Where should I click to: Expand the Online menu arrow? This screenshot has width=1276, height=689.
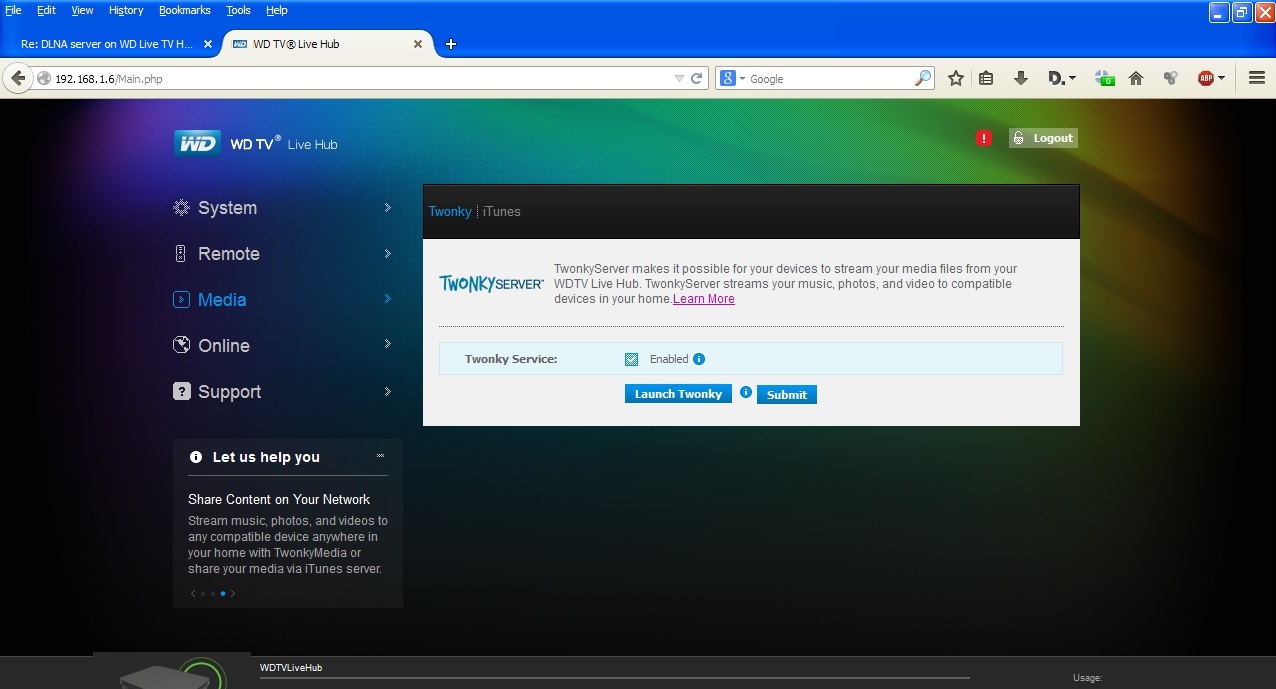(388, 345)
